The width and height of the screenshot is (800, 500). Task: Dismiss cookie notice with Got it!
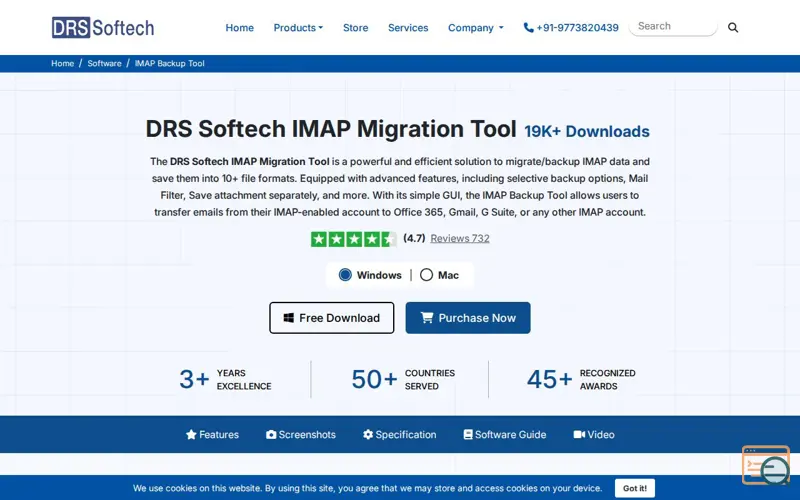tap(635, 488)
